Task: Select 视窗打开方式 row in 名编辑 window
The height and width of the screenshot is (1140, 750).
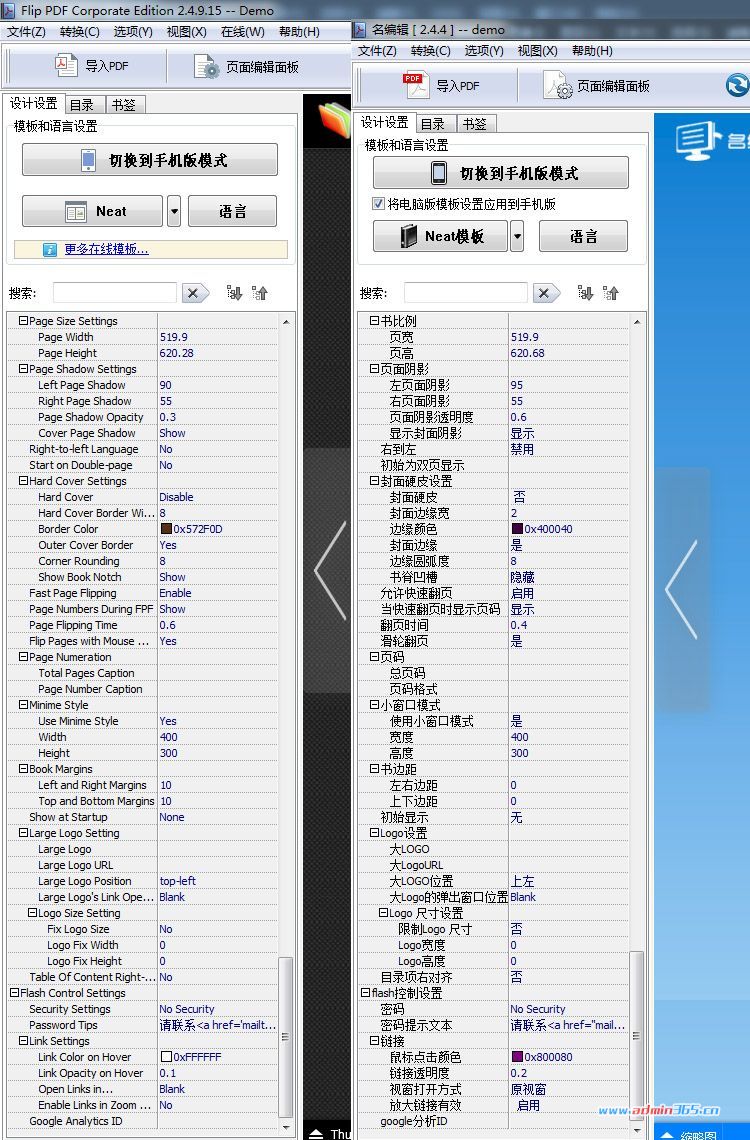Action: (494, 1088)
